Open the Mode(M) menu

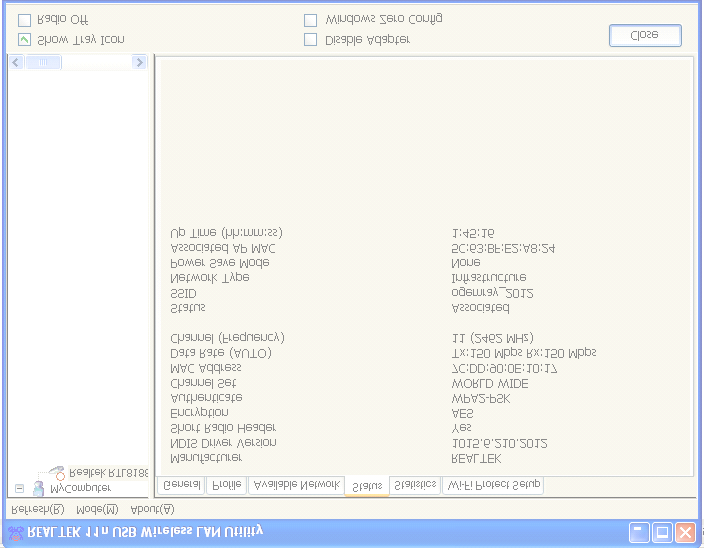pos(97,510)
